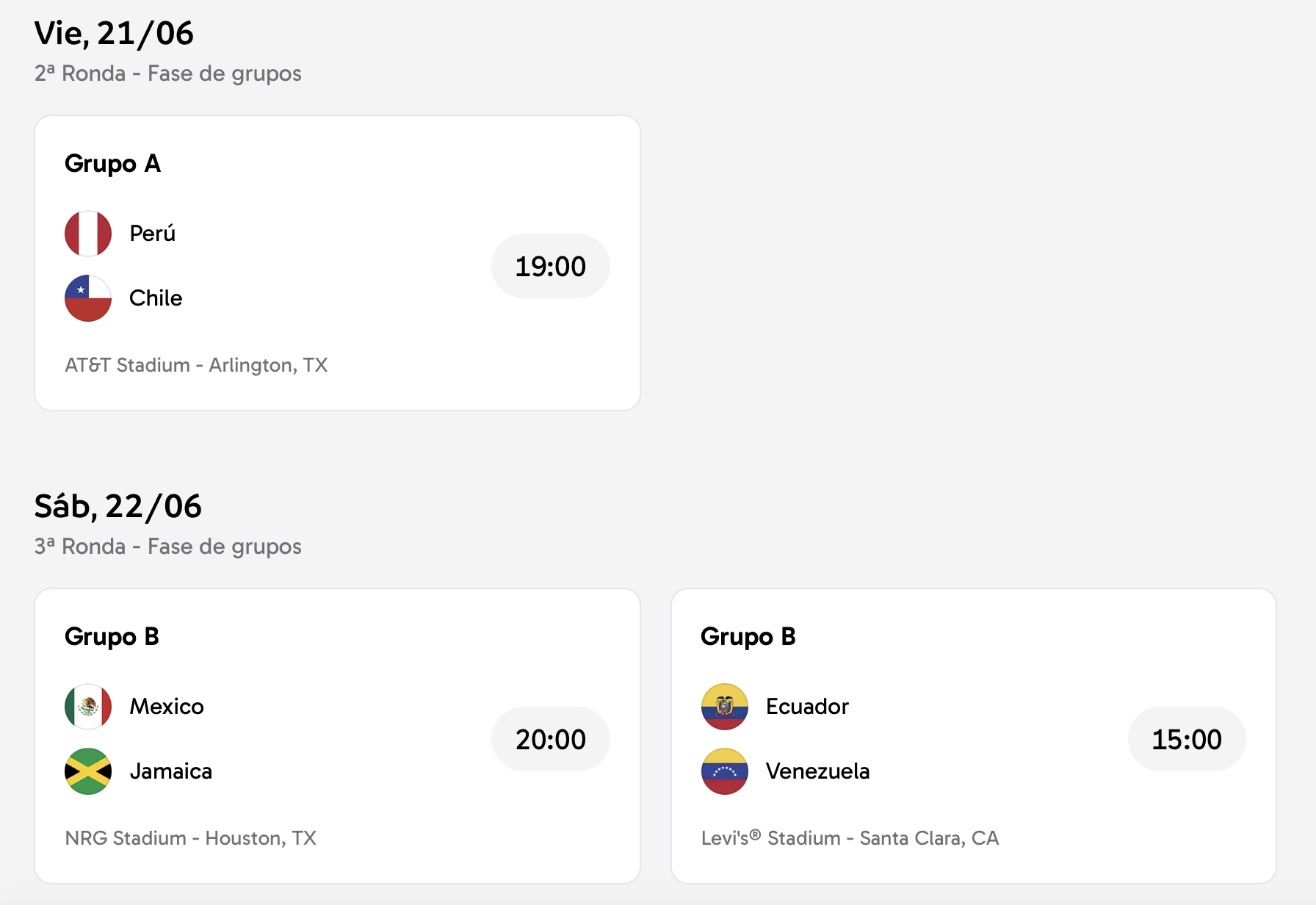This screenshot has width=1316, height=905.
Task: Click the Levi's Stadium venue text
Action: click(x=850, y=838)
